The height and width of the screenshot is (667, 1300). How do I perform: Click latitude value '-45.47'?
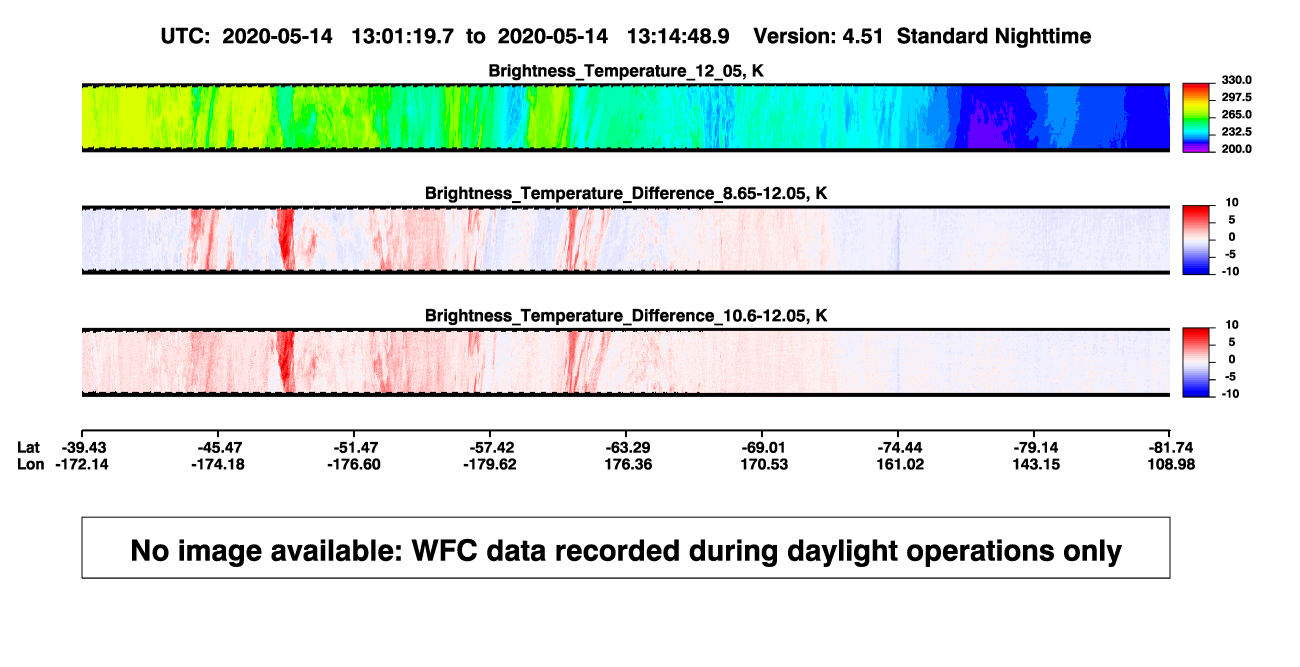click(x=218, y=447)
